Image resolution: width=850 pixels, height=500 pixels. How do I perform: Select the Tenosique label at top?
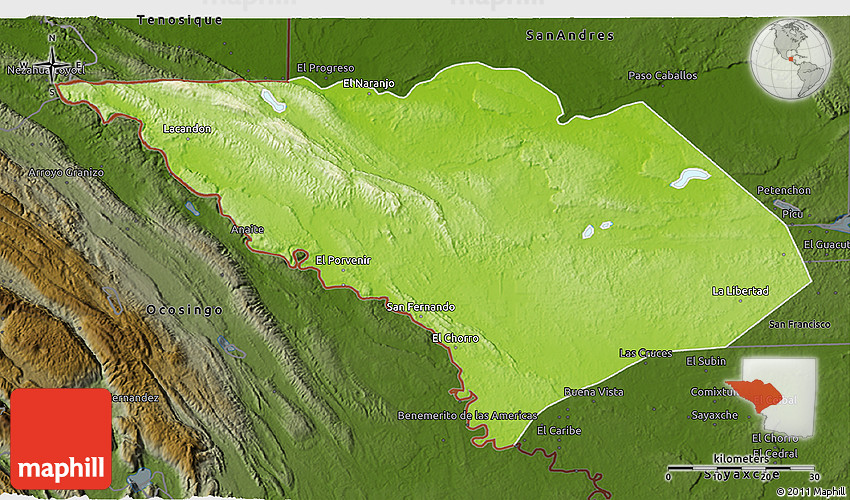tap(180, 19)
